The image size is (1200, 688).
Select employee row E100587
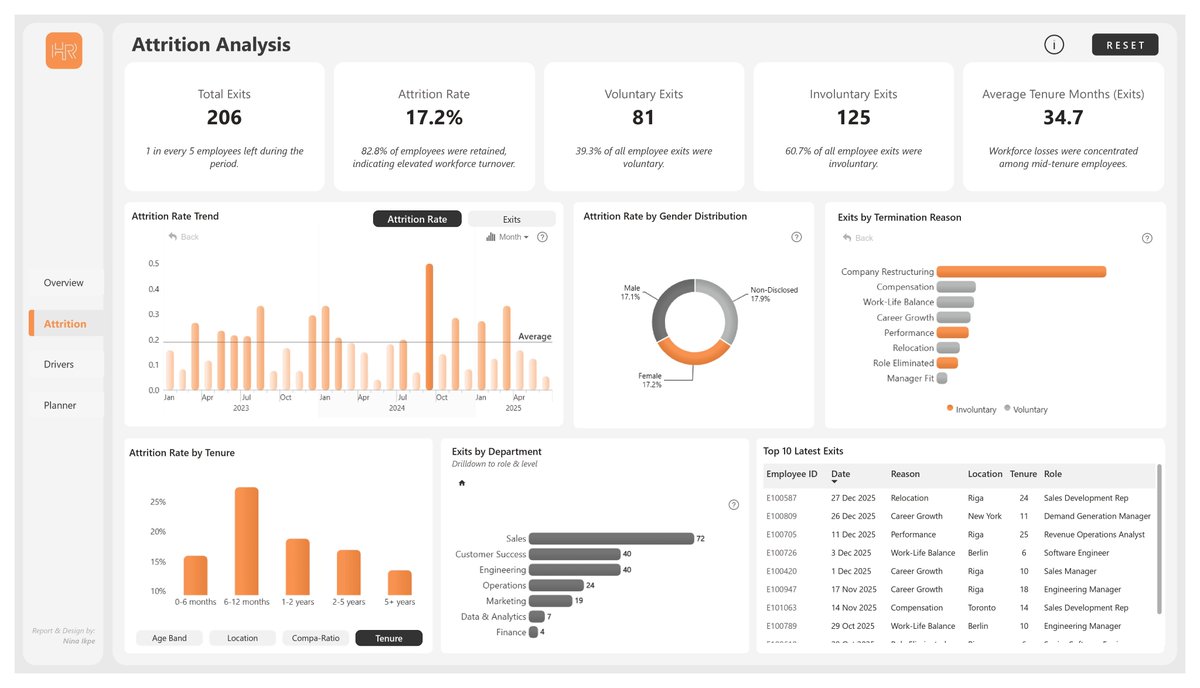pyautogui.click(x=958, y=498)
